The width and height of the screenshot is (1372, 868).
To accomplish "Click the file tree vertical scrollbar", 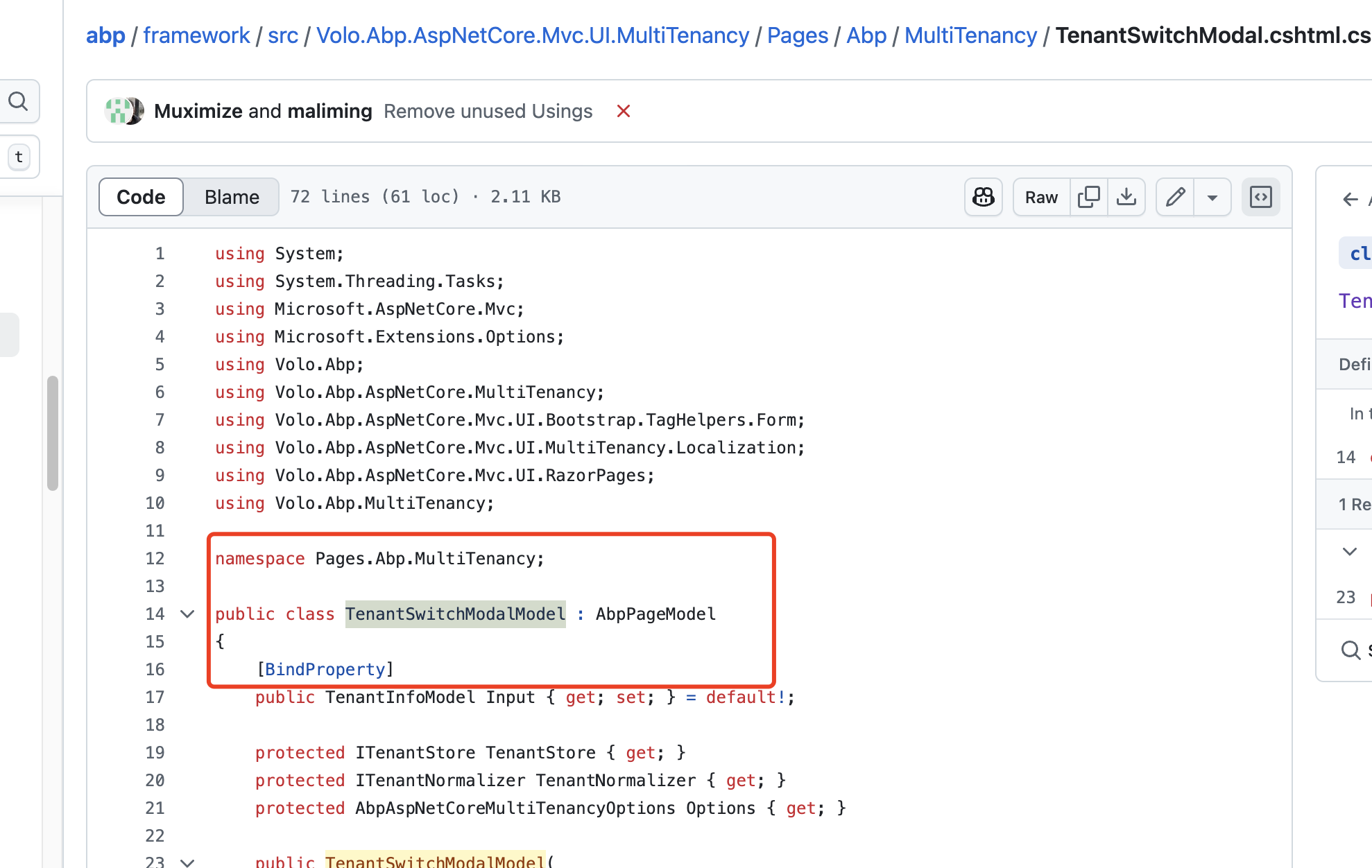I will [53, 433].
